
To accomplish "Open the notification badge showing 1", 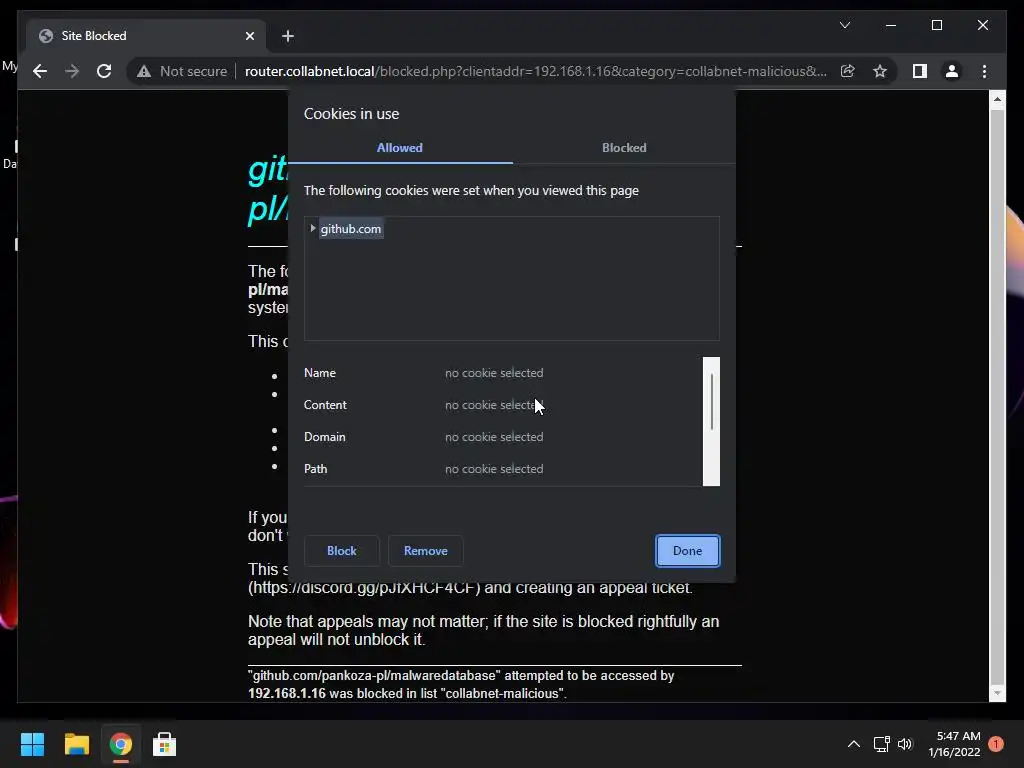I will (996, 744).
